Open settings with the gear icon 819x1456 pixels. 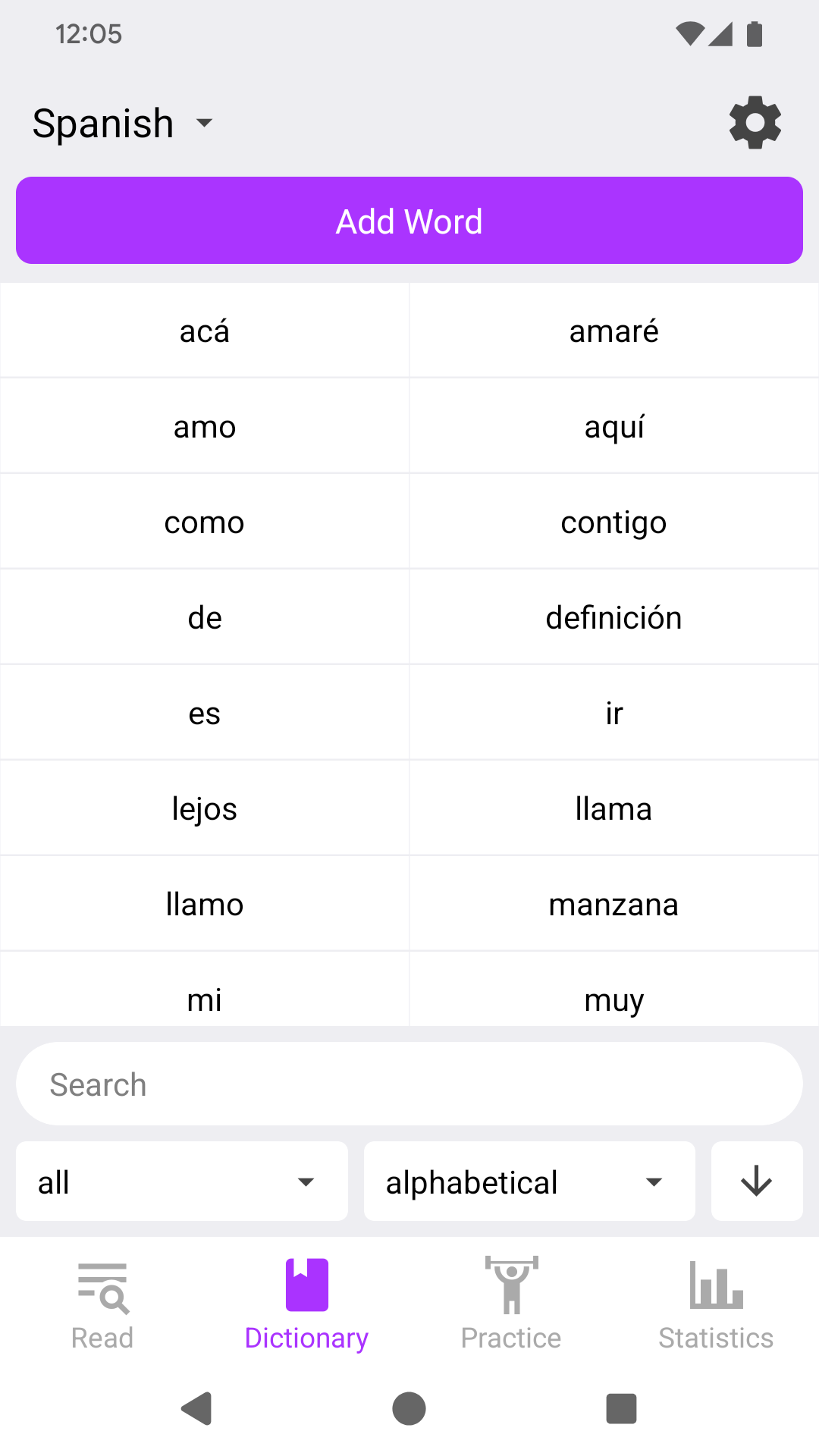[x=755, y=122]
